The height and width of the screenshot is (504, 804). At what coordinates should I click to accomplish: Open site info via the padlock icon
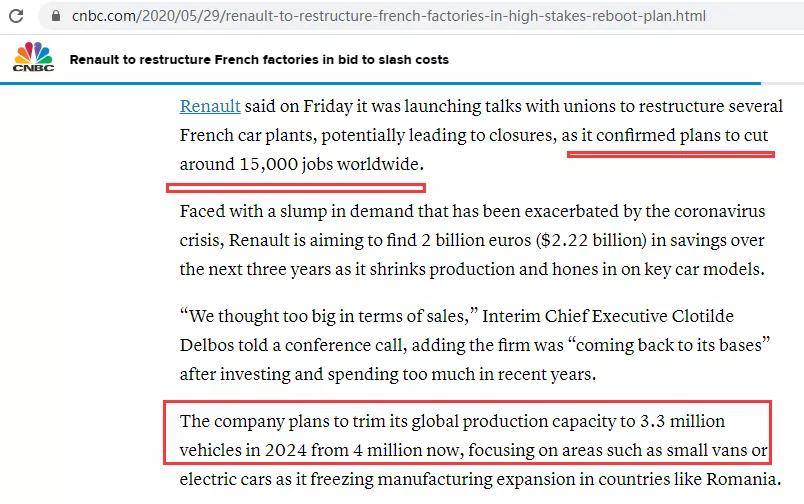[56, 16]
